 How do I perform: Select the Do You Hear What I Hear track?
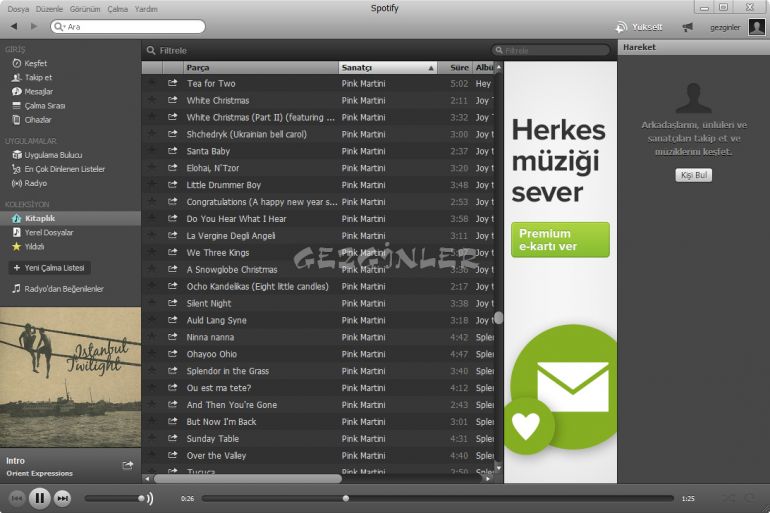pos(318,219)
